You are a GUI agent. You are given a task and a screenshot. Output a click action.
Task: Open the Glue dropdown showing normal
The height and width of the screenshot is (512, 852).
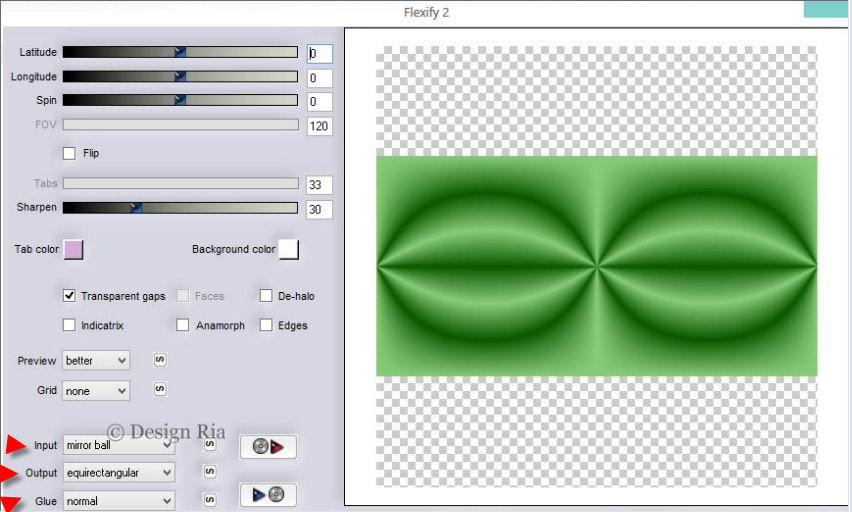tap(119, 501)
